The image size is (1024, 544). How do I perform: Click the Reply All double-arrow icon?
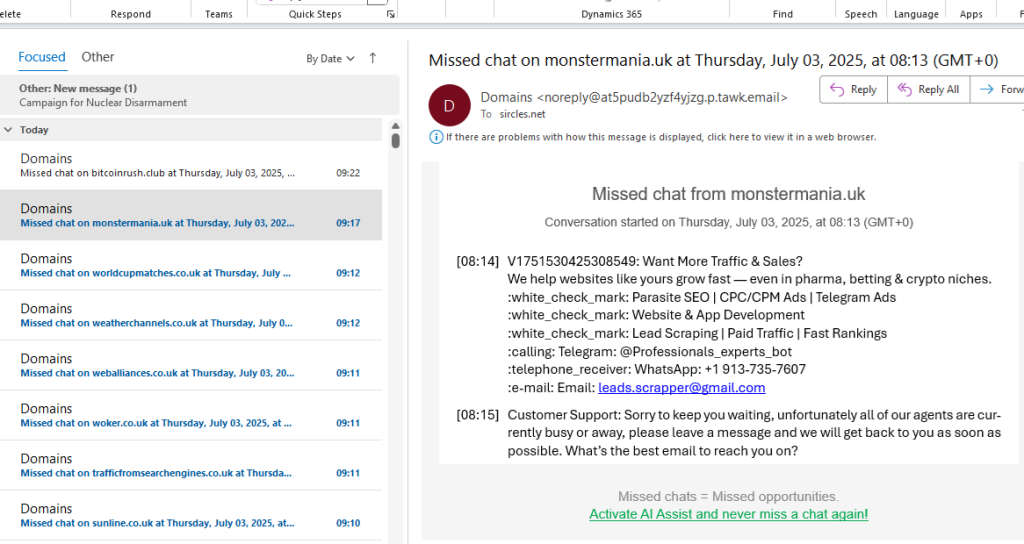(904, 89)
